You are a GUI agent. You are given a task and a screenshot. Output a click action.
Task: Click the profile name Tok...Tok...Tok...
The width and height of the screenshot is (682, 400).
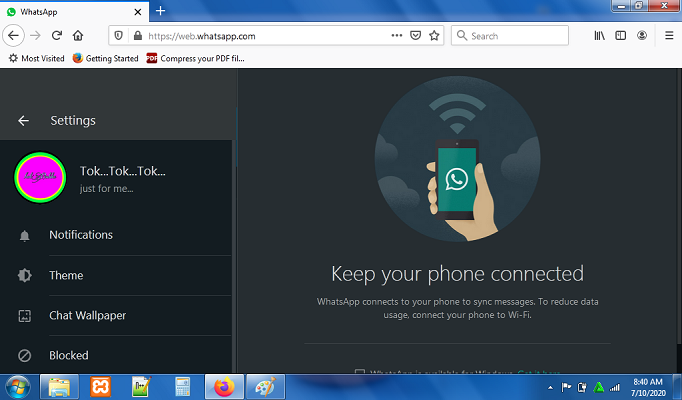tap(123, 171)
